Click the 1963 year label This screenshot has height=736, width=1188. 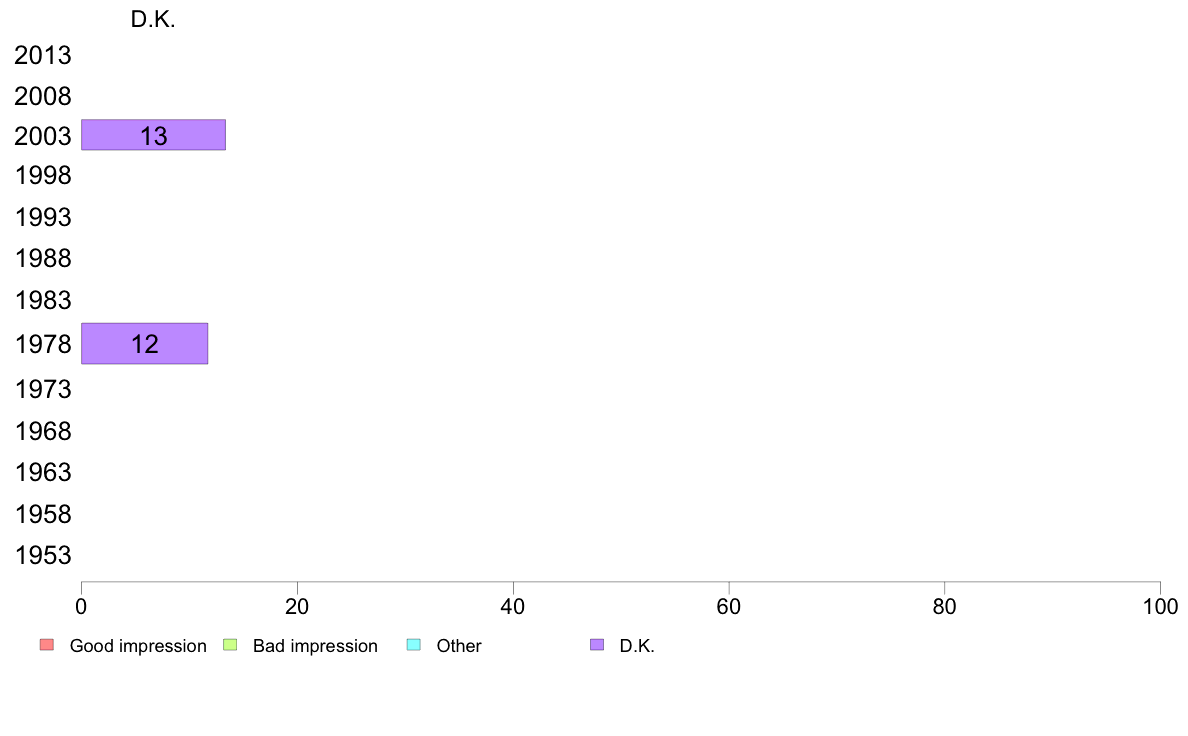click(x=43, y=473)
